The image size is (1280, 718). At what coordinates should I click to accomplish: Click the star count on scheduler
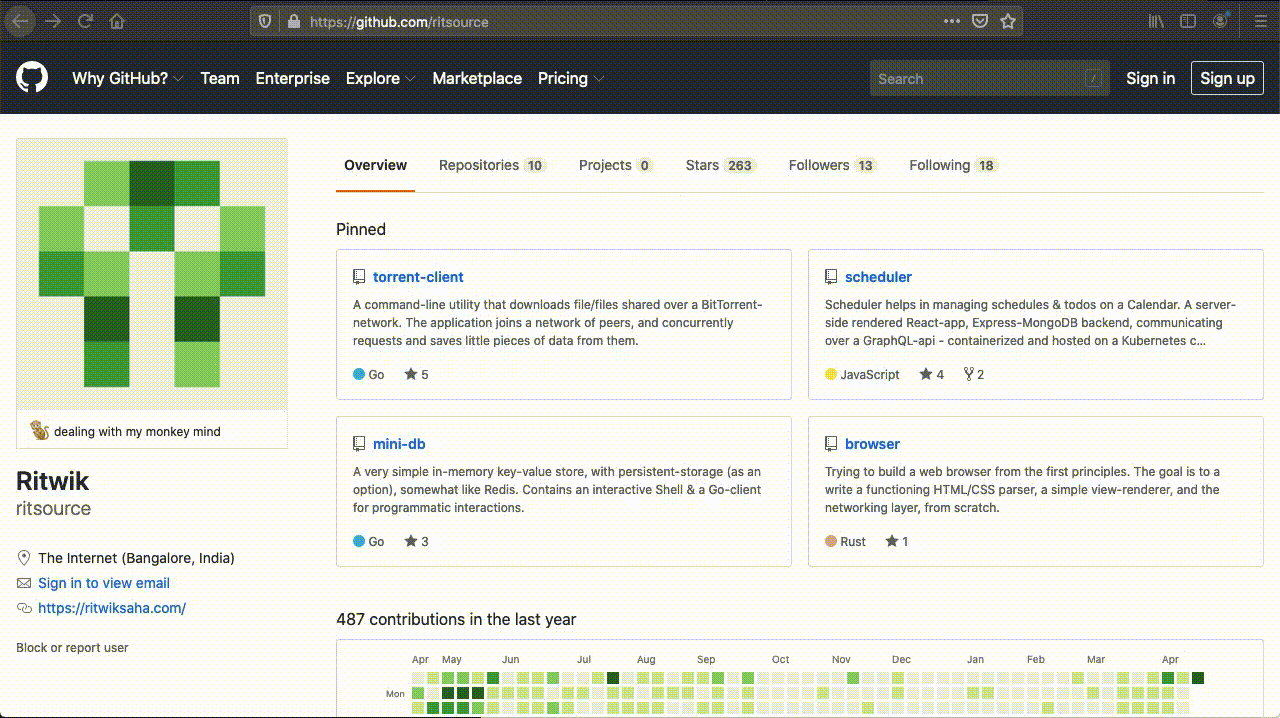(932, 375)
